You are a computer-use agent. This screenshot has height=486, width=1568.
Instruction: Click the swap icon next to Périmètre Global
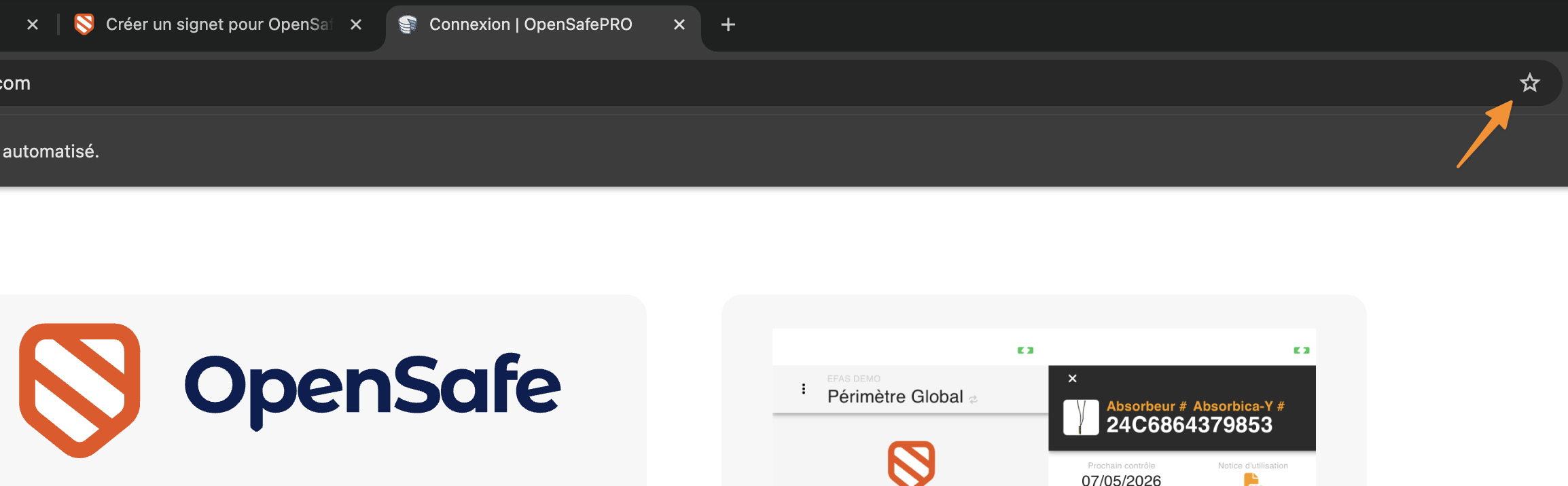(x=973, y=400)
